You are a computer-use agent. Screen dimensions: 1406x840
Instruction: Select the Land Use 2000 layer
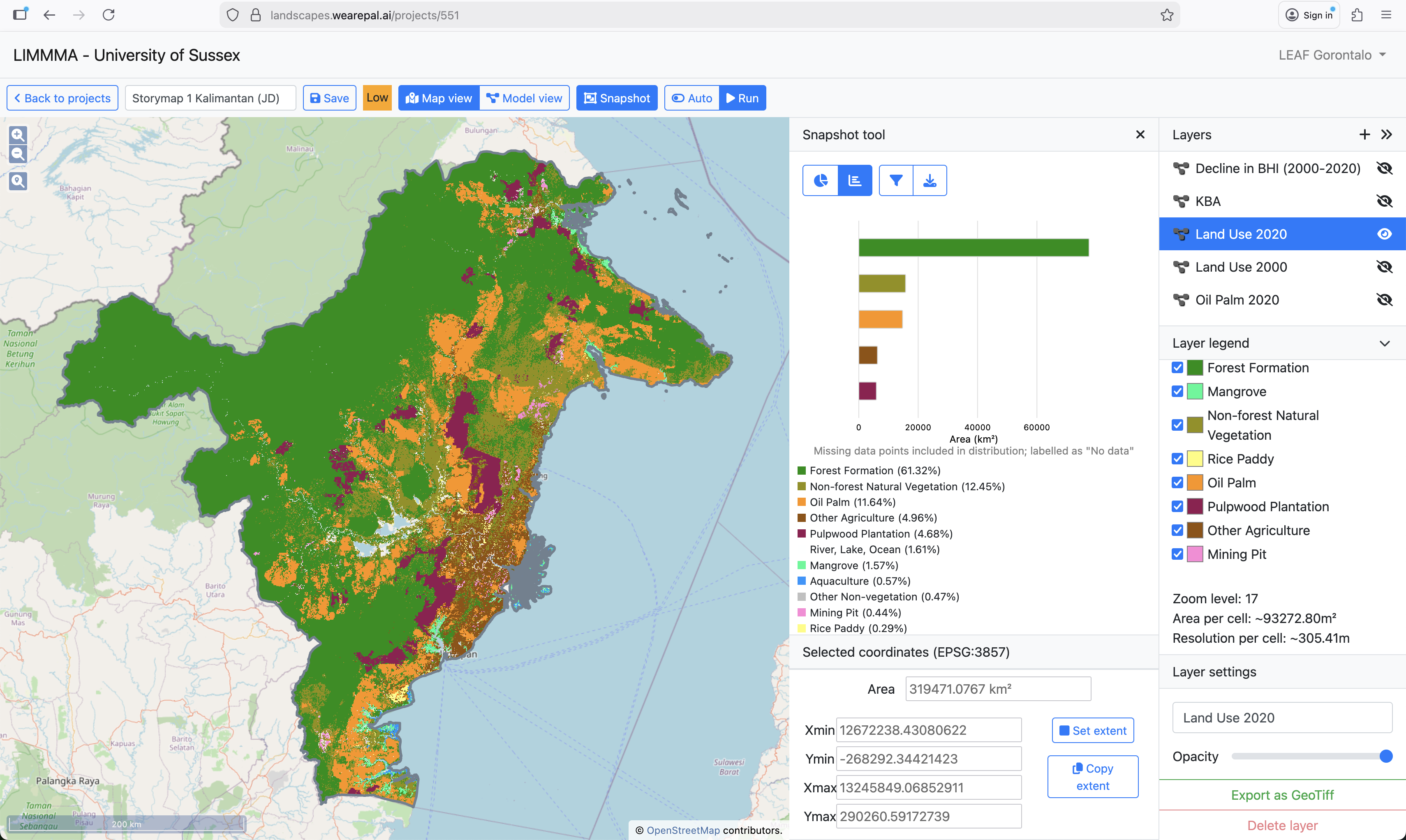point(1241,267)
